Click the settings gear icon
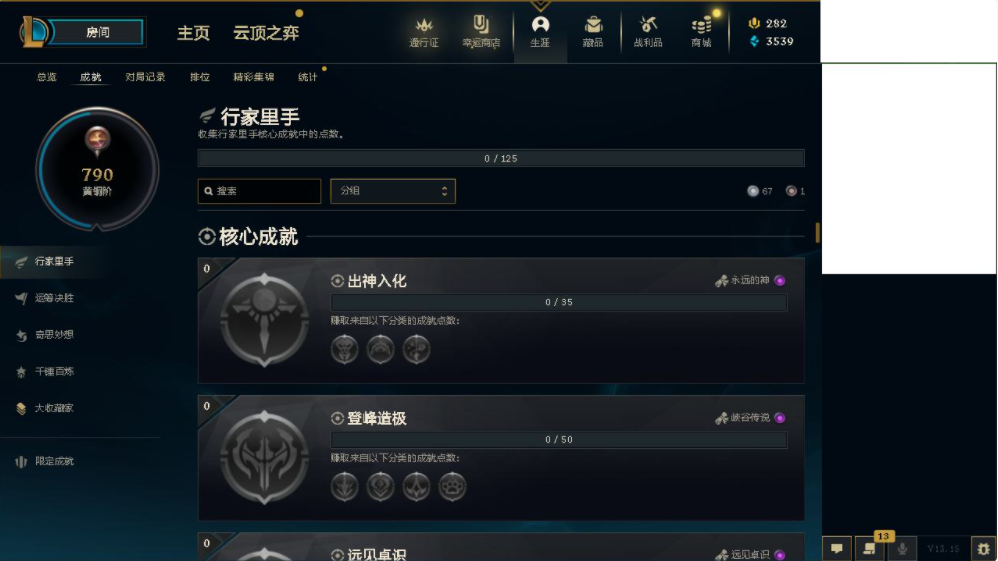998x561 pixels. click(x=983, y=548)
